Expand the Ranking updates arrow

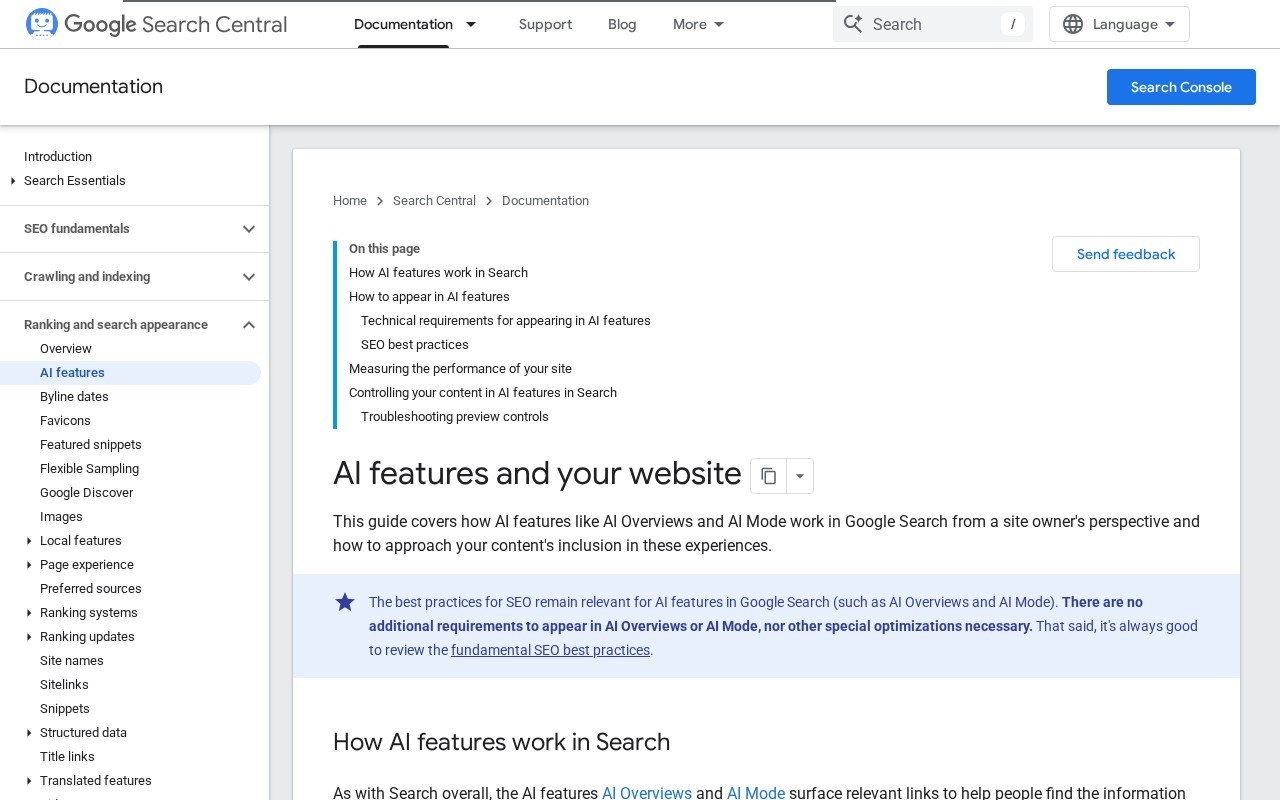[29, 637]
